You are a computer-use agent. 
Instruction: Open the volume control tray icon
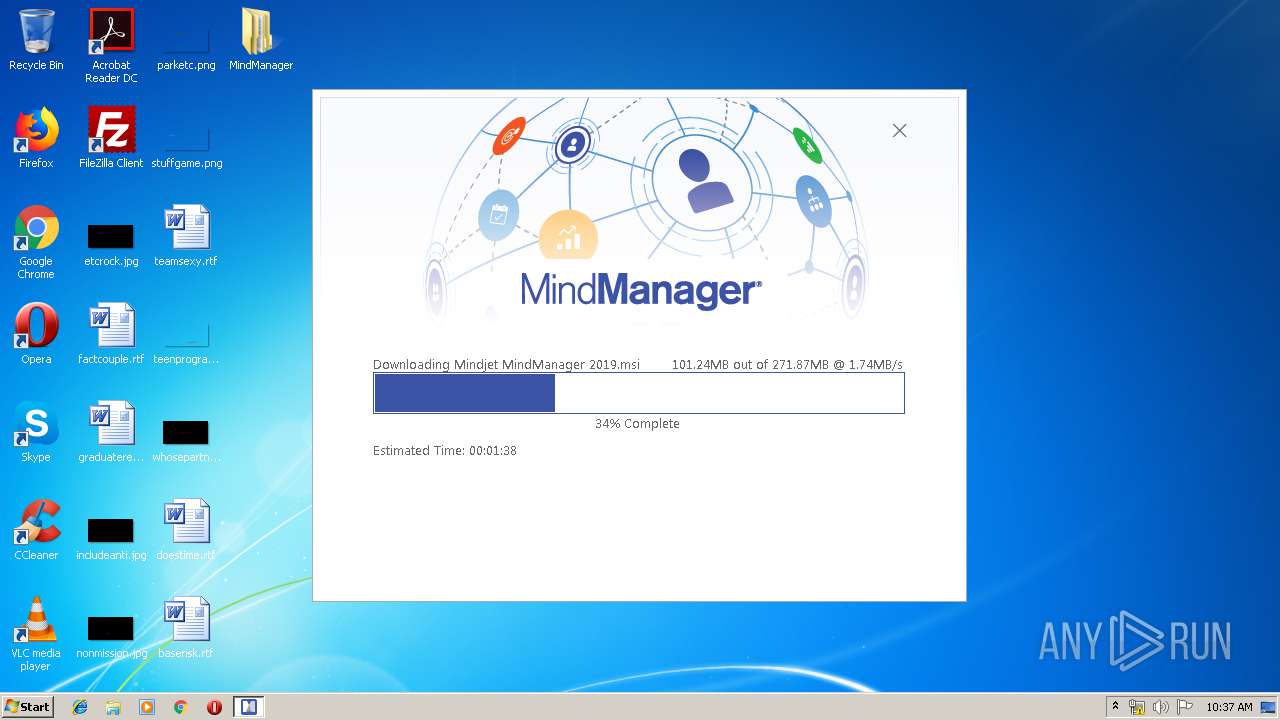(1160, 707)
